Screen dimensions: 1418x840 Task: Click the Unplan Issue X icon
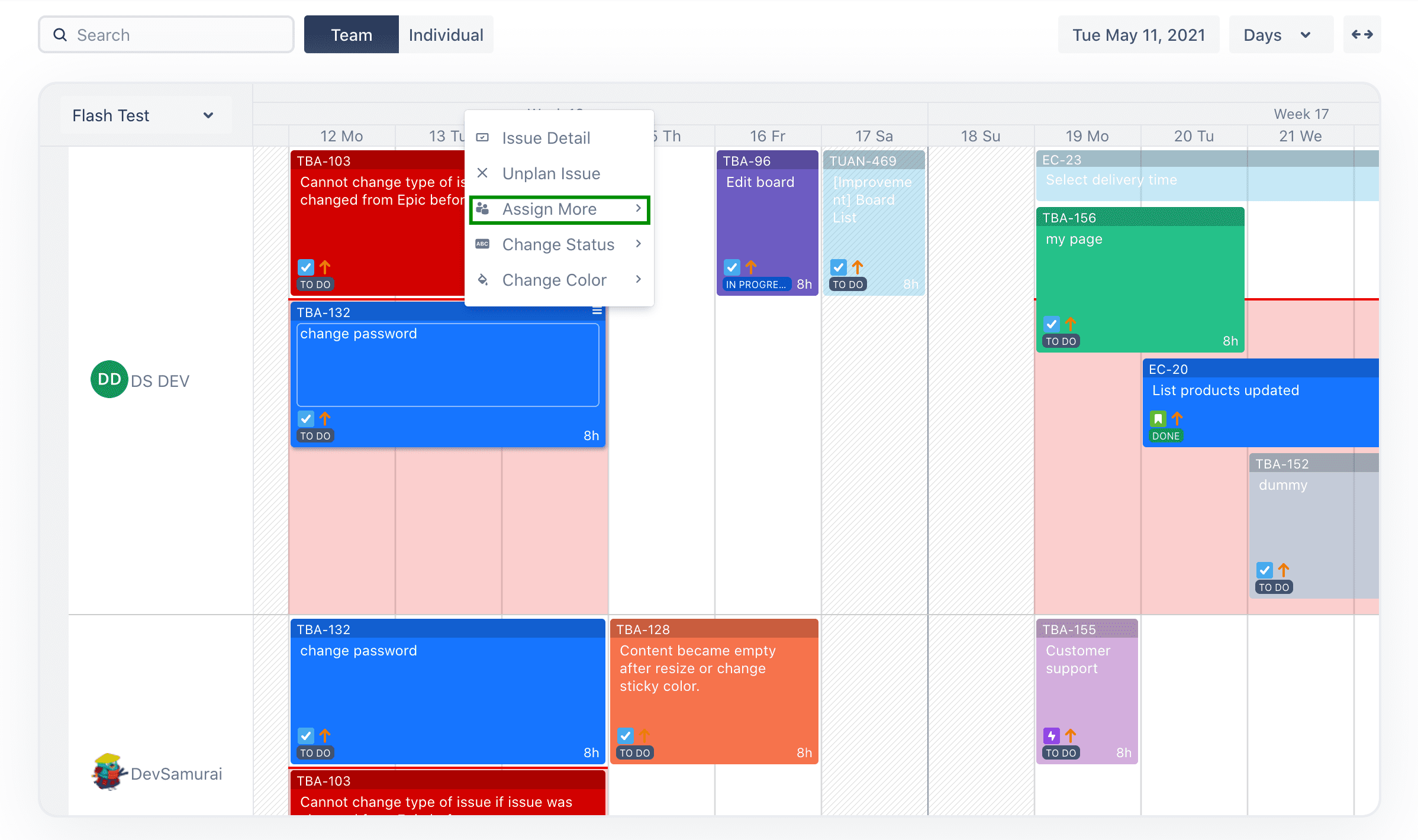pyautogui.click(x=482, y=173)
